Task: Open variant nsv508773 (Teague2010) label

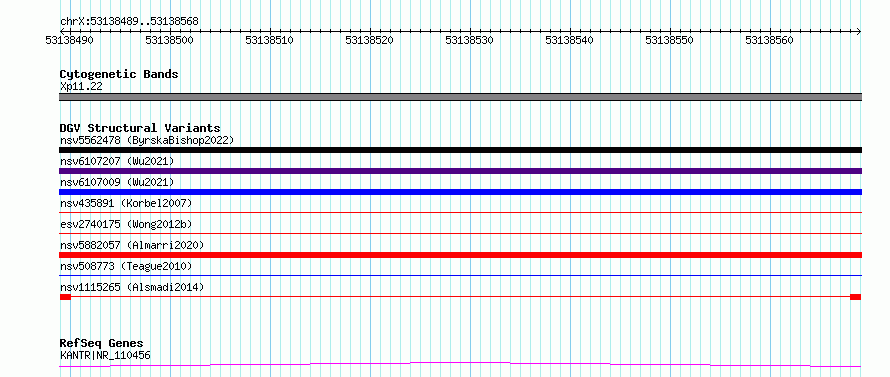Action: 126,266
